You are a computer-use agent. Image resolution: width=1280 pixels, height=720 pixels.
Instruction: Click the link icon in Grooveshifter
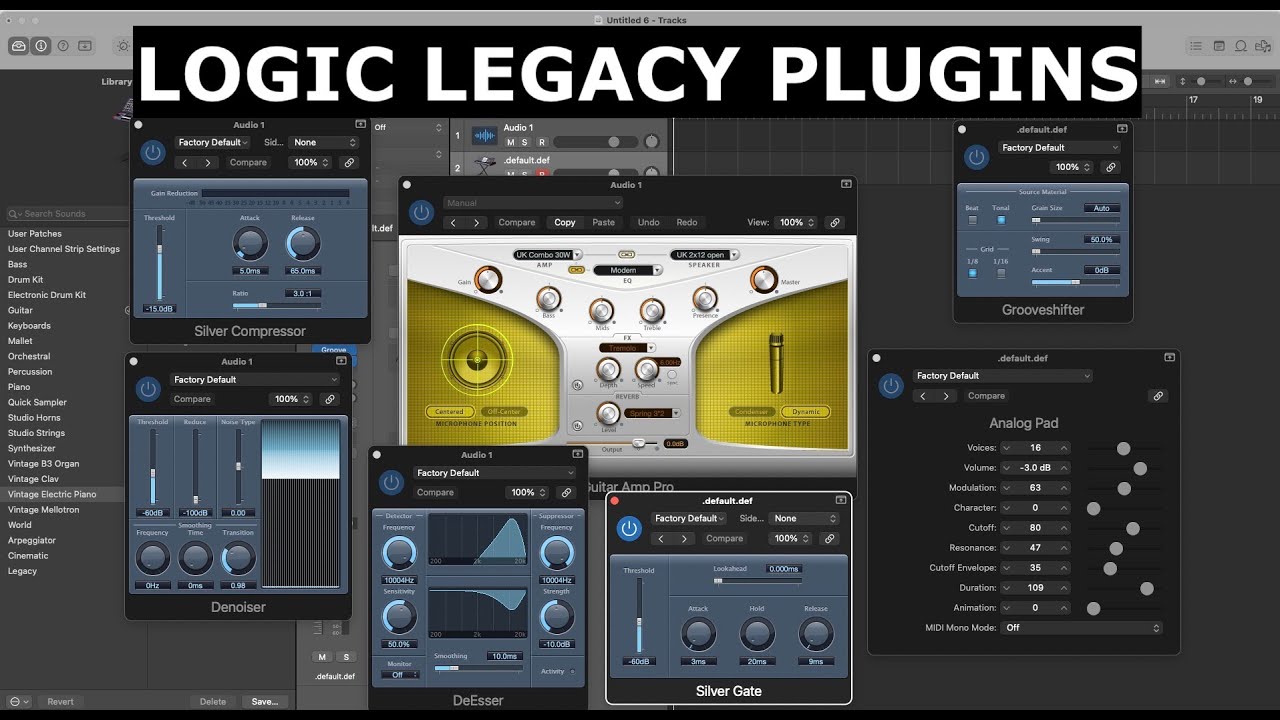click(1111, 167)
